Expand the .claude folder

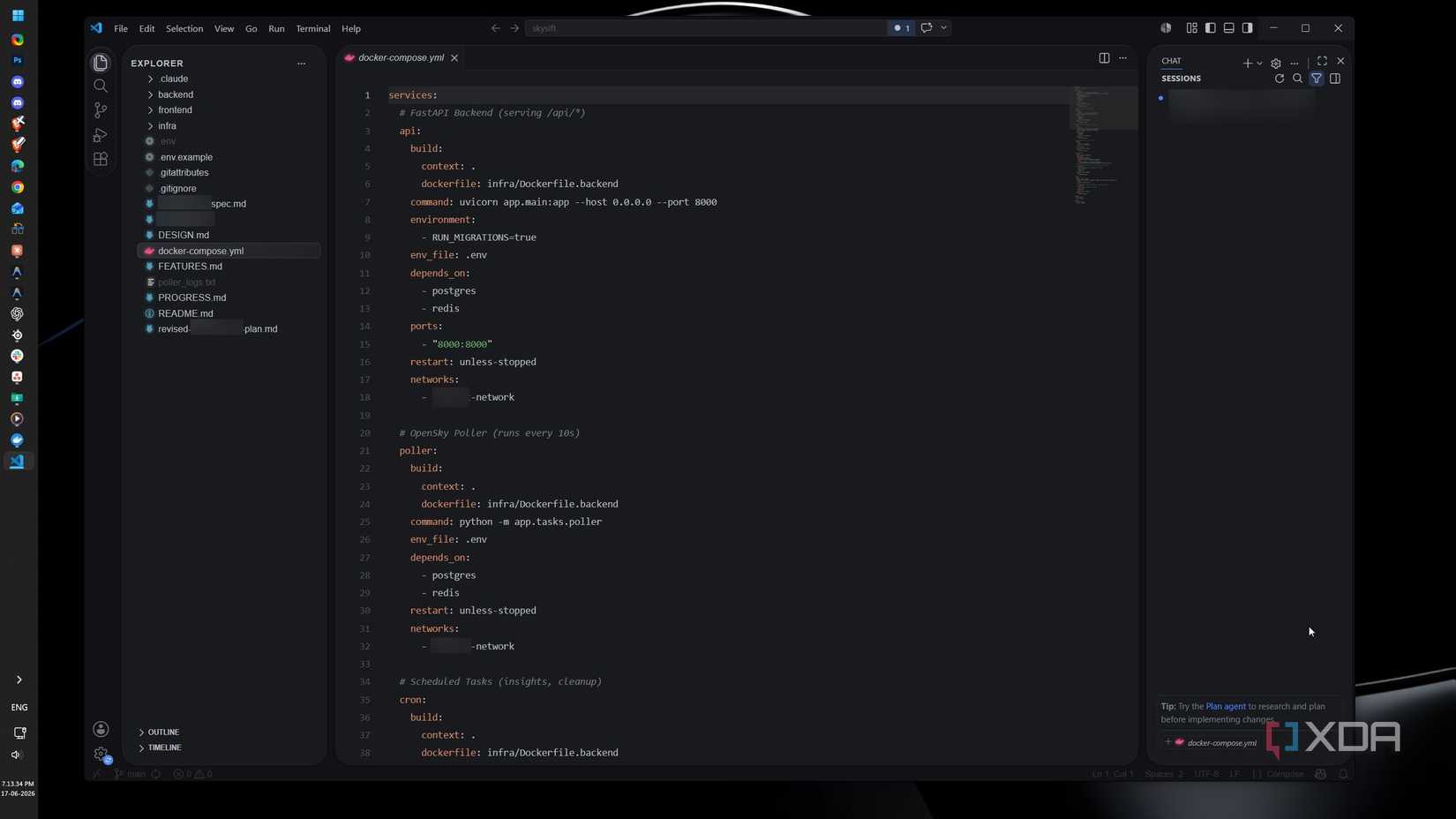point(229,79)
